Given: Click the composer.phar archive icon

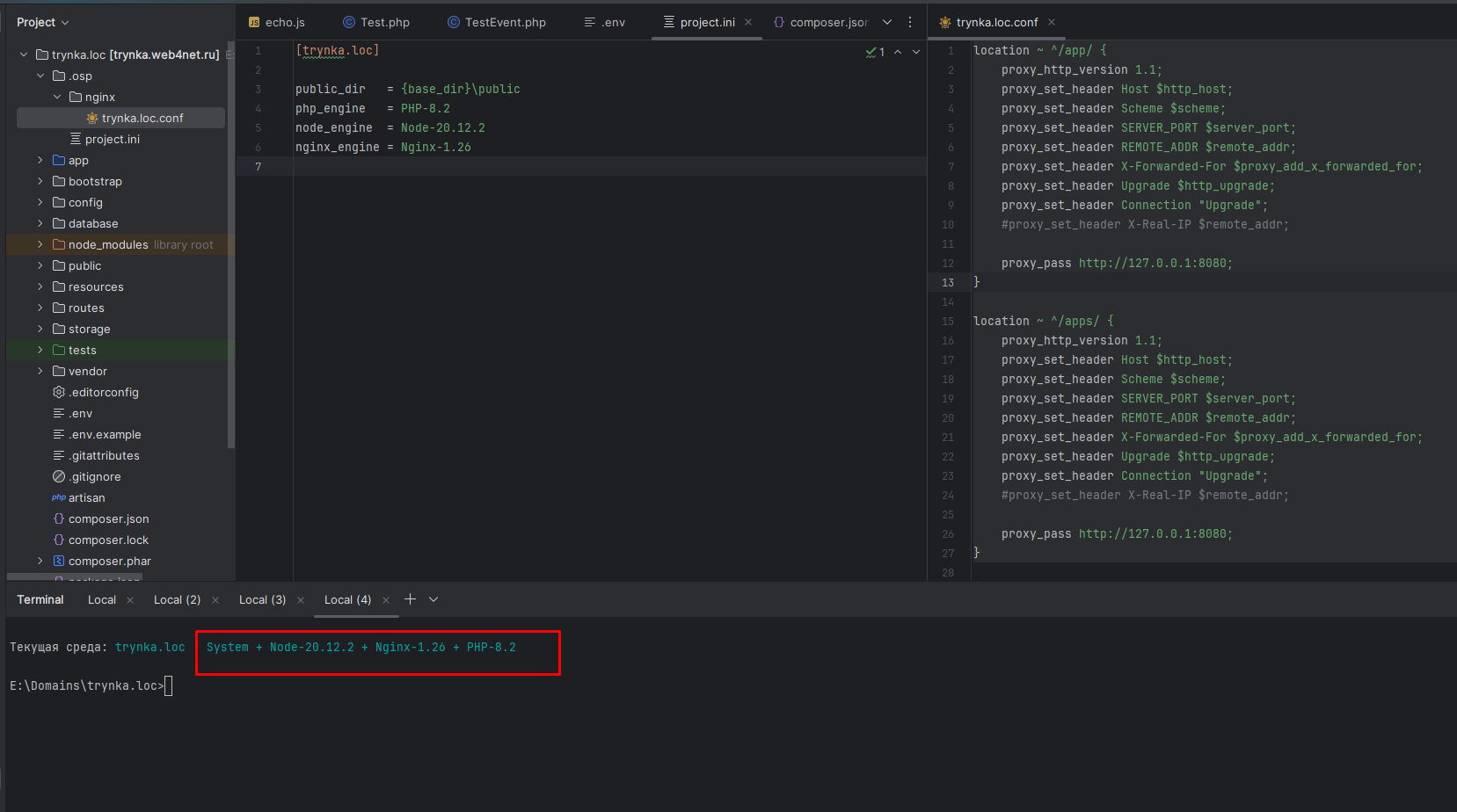Looking at the screenshot, I should (59, 561).
